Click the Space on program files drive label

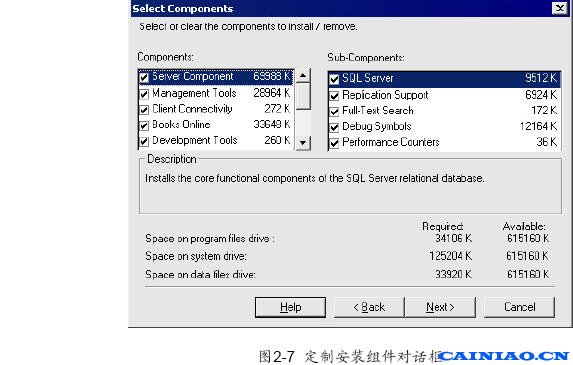click(210, 239)
